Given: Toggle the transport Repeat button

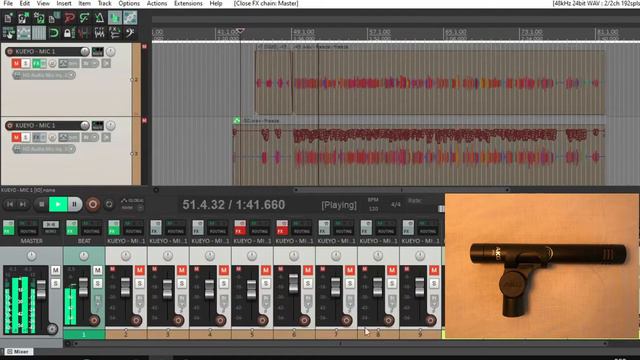Looking at the screenshot, I should click(109, 204).
